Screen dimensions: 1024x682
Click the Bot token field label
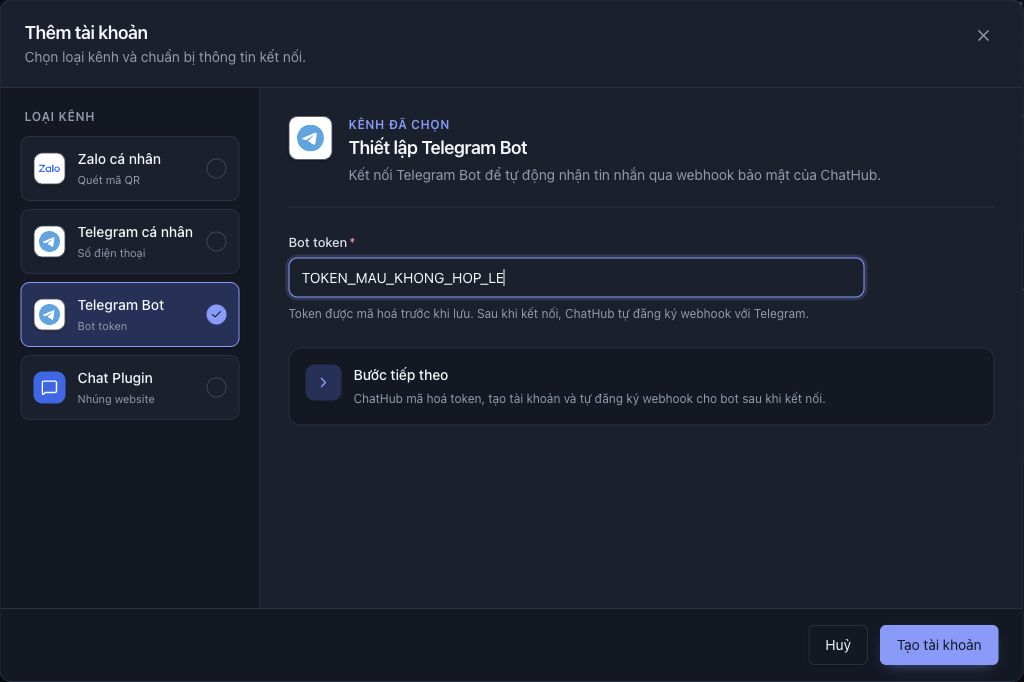318,242
